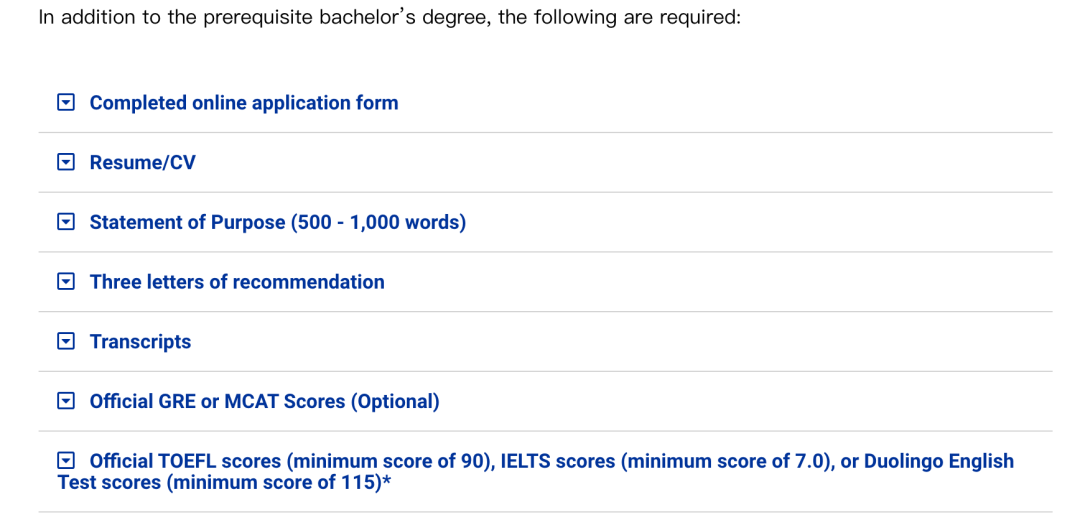
Task: Open Statement of Purpose (500 - 1,000 words)
Action: [x=278, y=222]
